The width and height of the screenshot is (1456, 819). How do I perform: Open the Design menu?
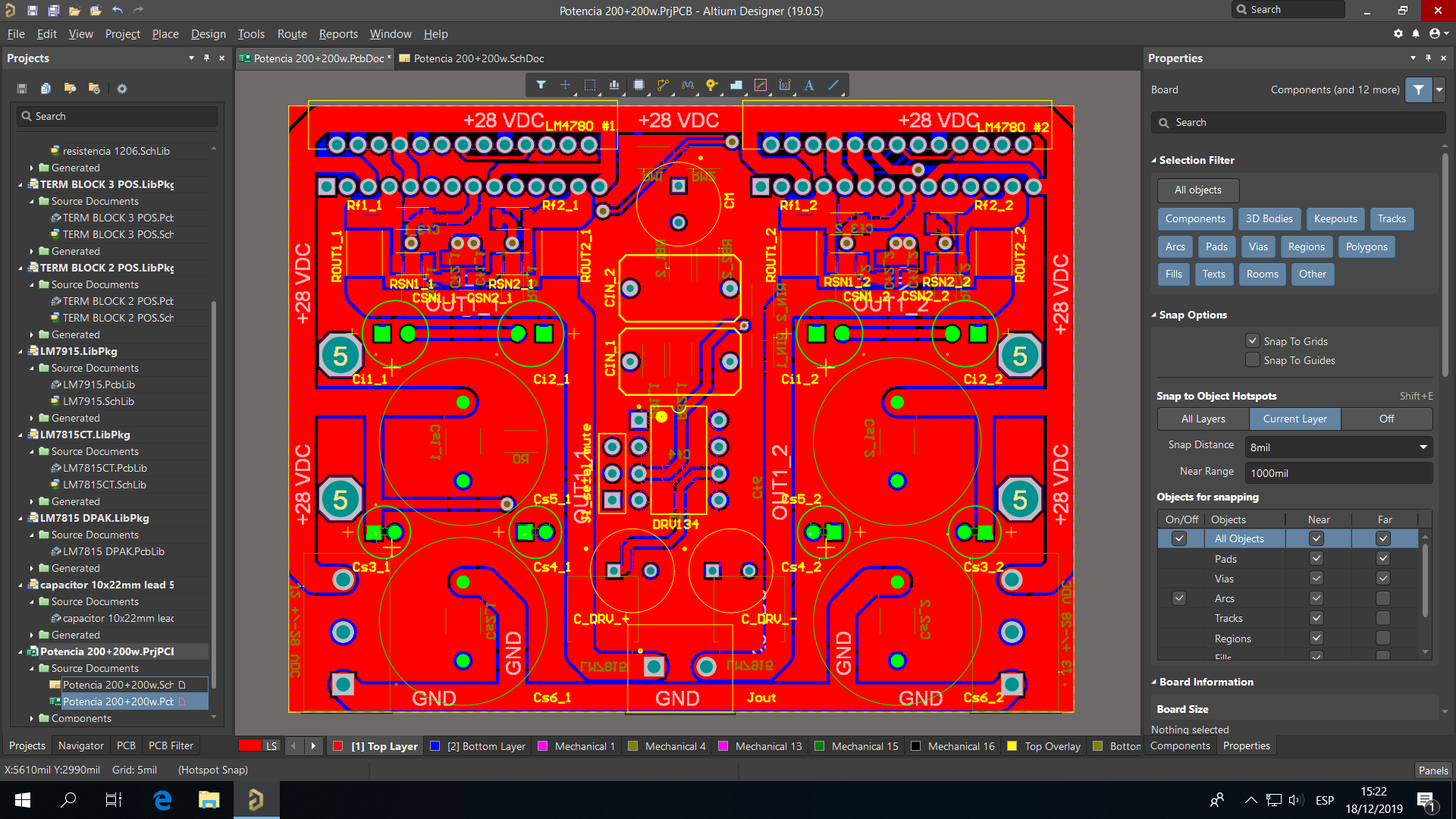pyautogui.click(x=208, y=33)
